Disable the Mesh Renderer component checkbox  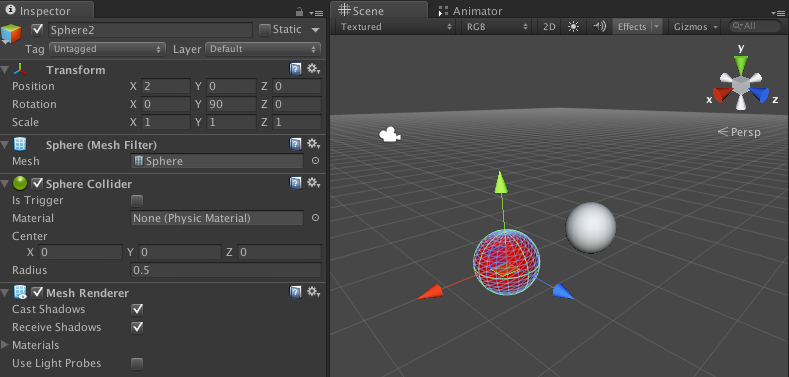[37, 292]
